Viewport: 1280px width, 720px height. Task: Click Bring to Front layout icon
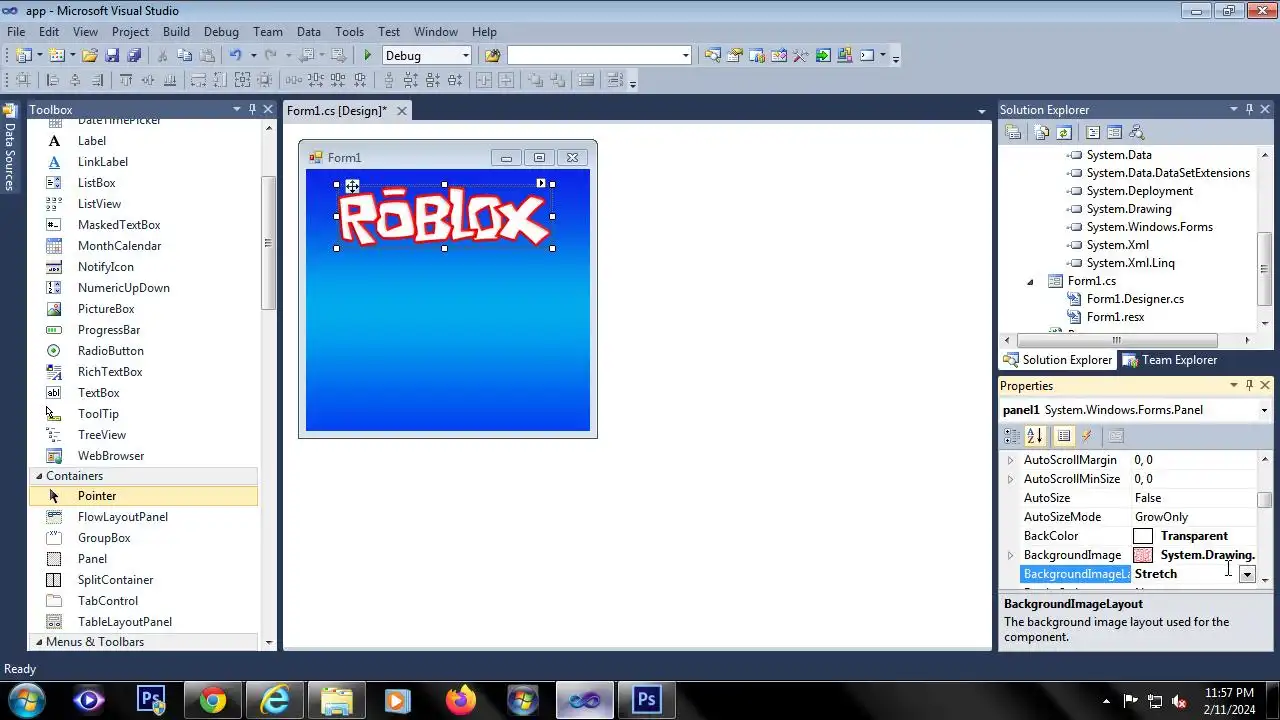pyautogui.click(x=536, y=80)
